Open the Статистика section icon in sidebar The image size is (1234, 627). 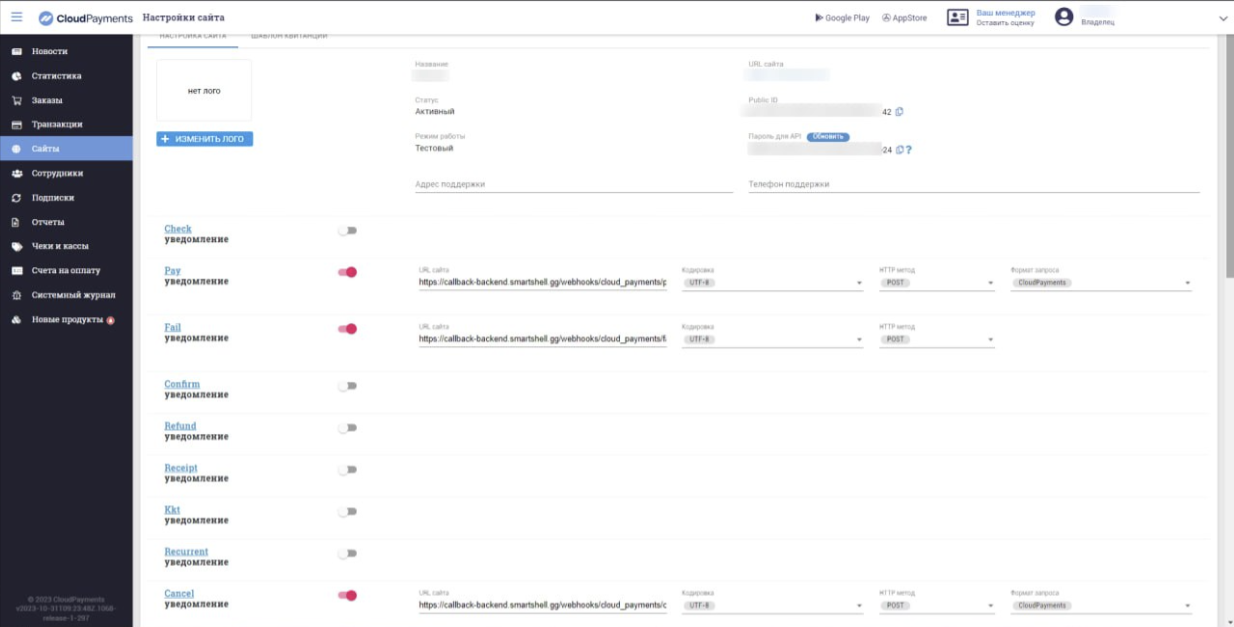(x=15, y=75)
